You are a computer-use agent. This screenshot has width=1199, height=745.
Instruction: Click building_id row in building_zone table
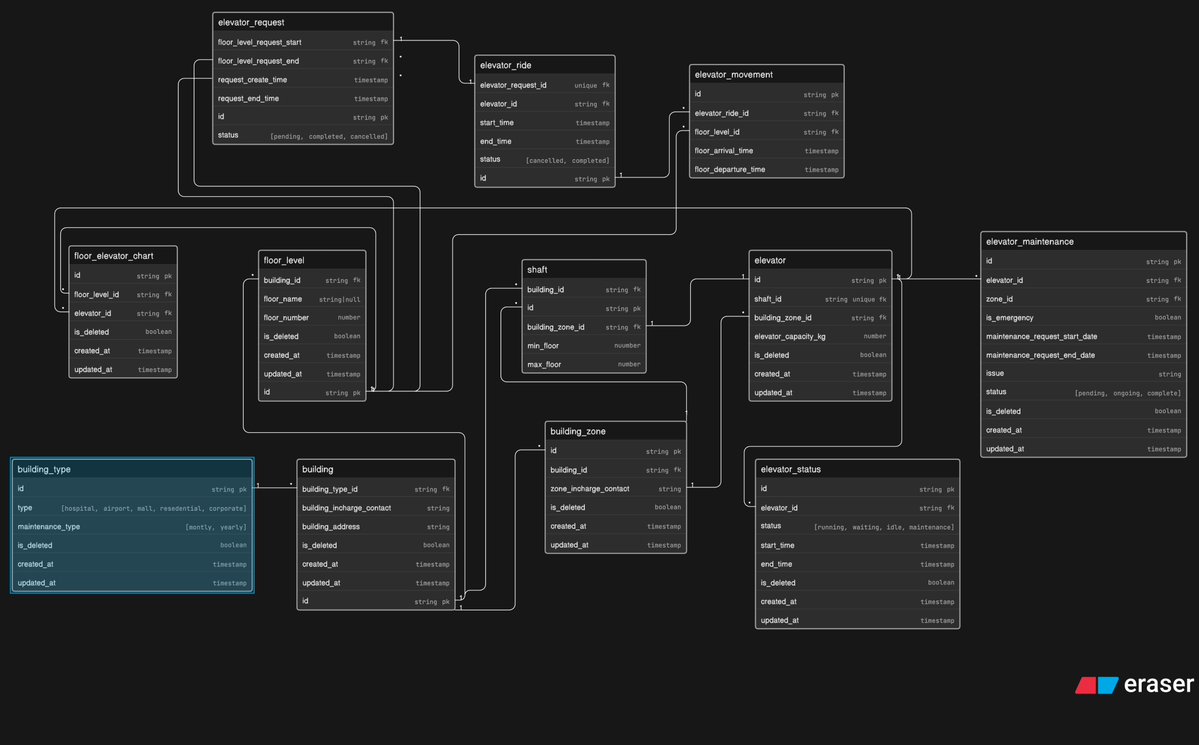click(x=616, y=470)
